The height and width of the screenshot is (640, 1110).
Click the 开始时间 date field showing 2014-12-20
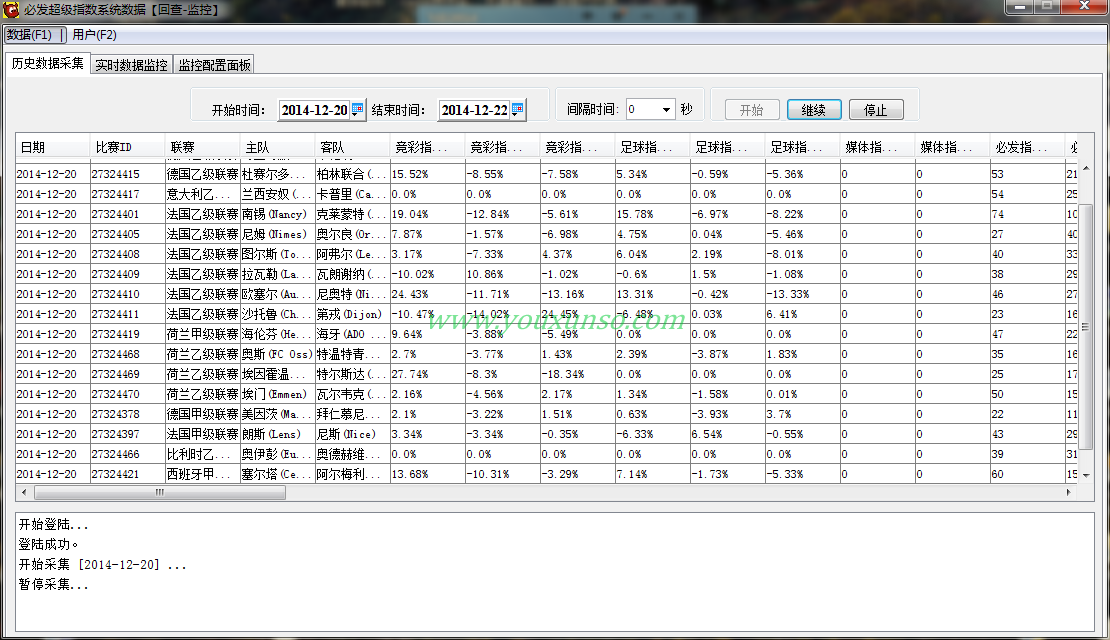tap(313, 110)
